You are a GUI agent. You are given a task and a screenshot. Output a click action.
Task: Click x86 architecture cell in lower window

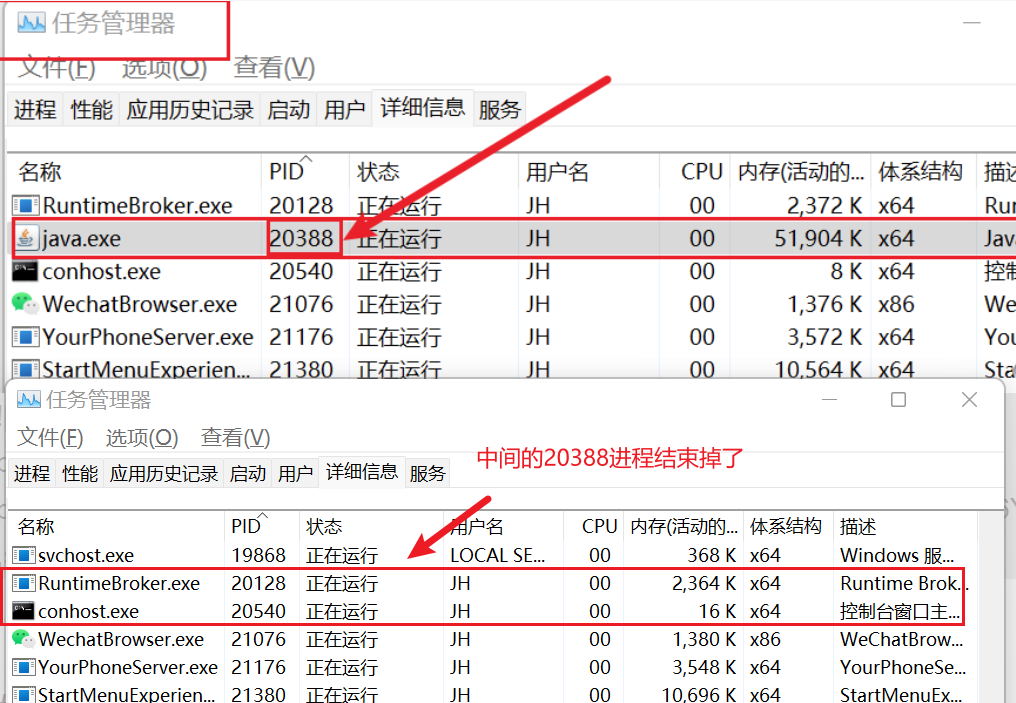(x=765, y=639)
